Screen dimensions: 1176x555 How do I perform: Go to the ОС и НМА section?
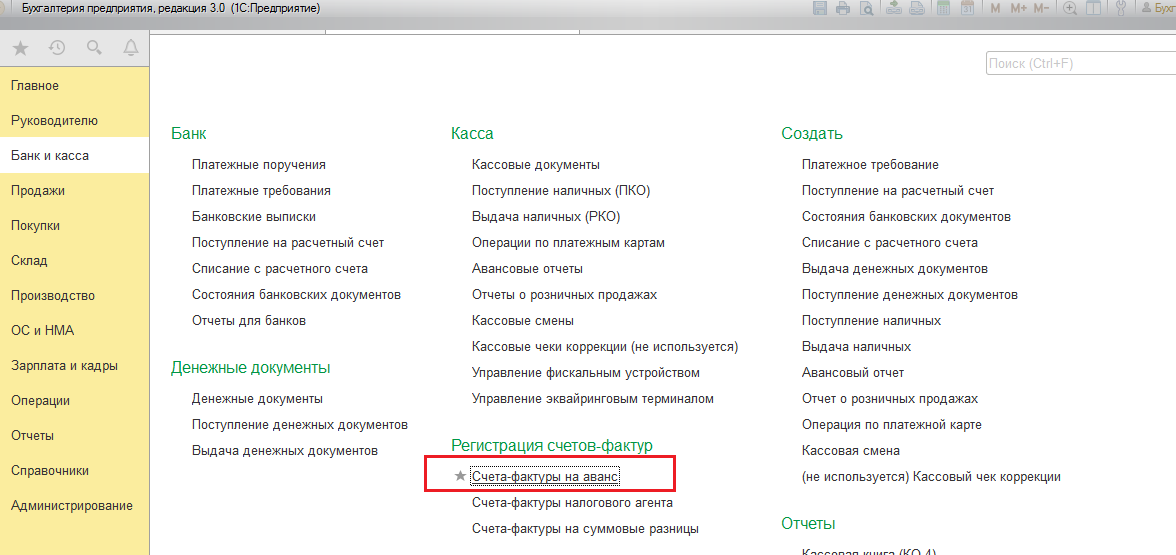(75, 331)
